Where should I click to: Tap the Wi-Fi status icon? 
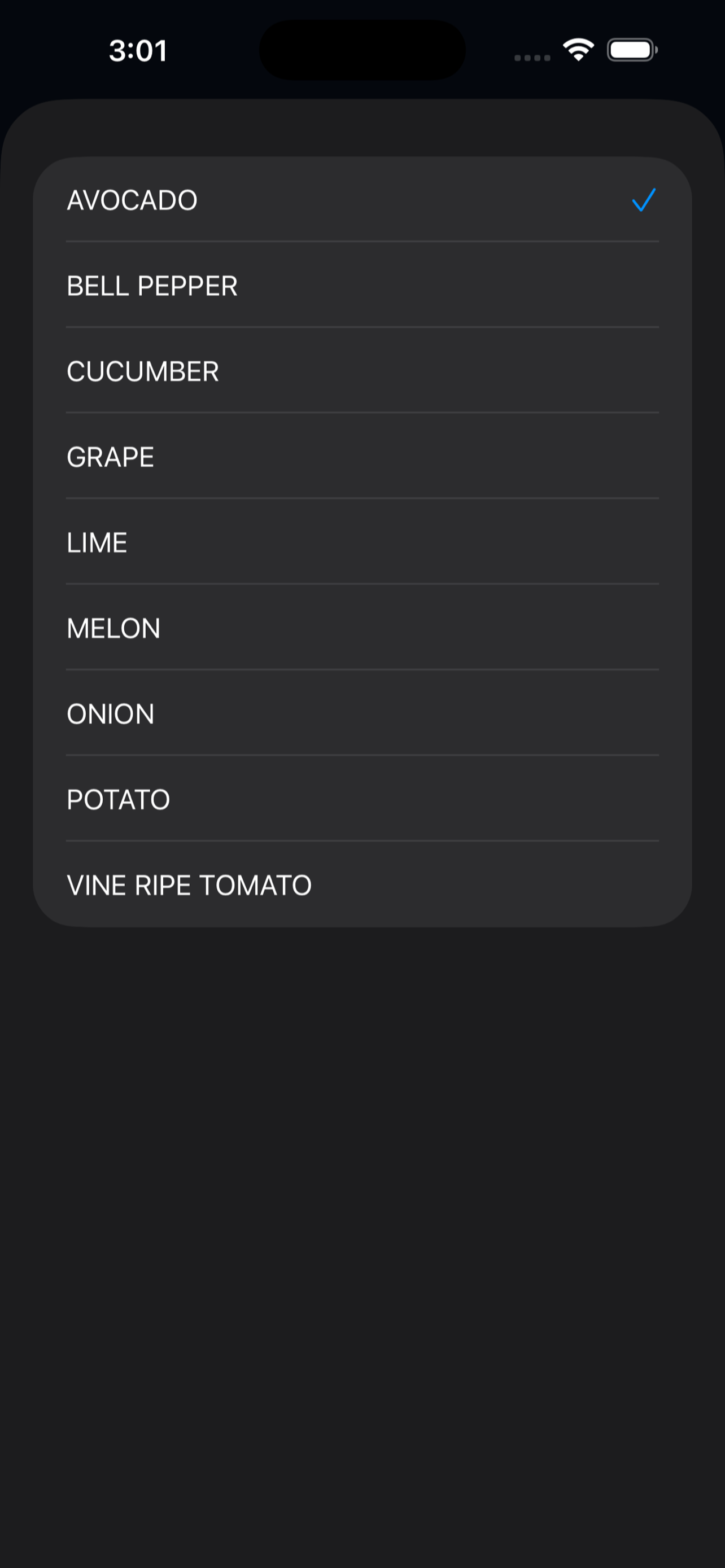[578, 49]
